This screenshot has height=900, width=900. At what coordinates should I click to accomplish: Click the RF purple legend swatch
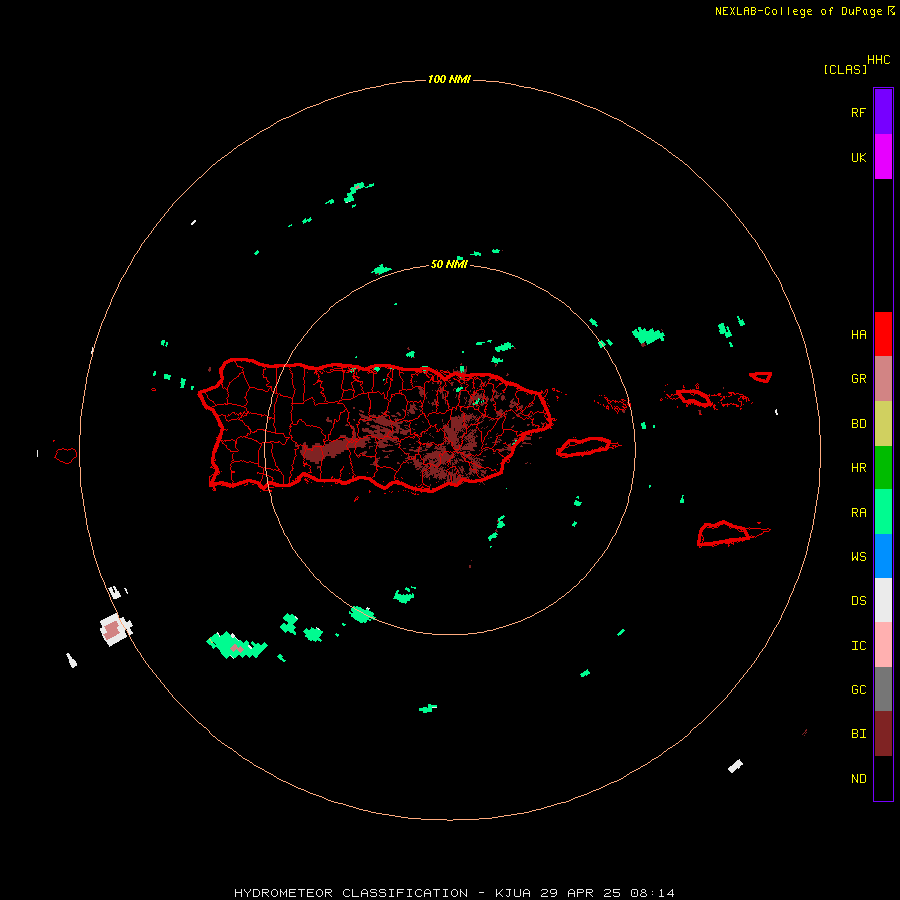pyautogui.click(x=883, y=112)
